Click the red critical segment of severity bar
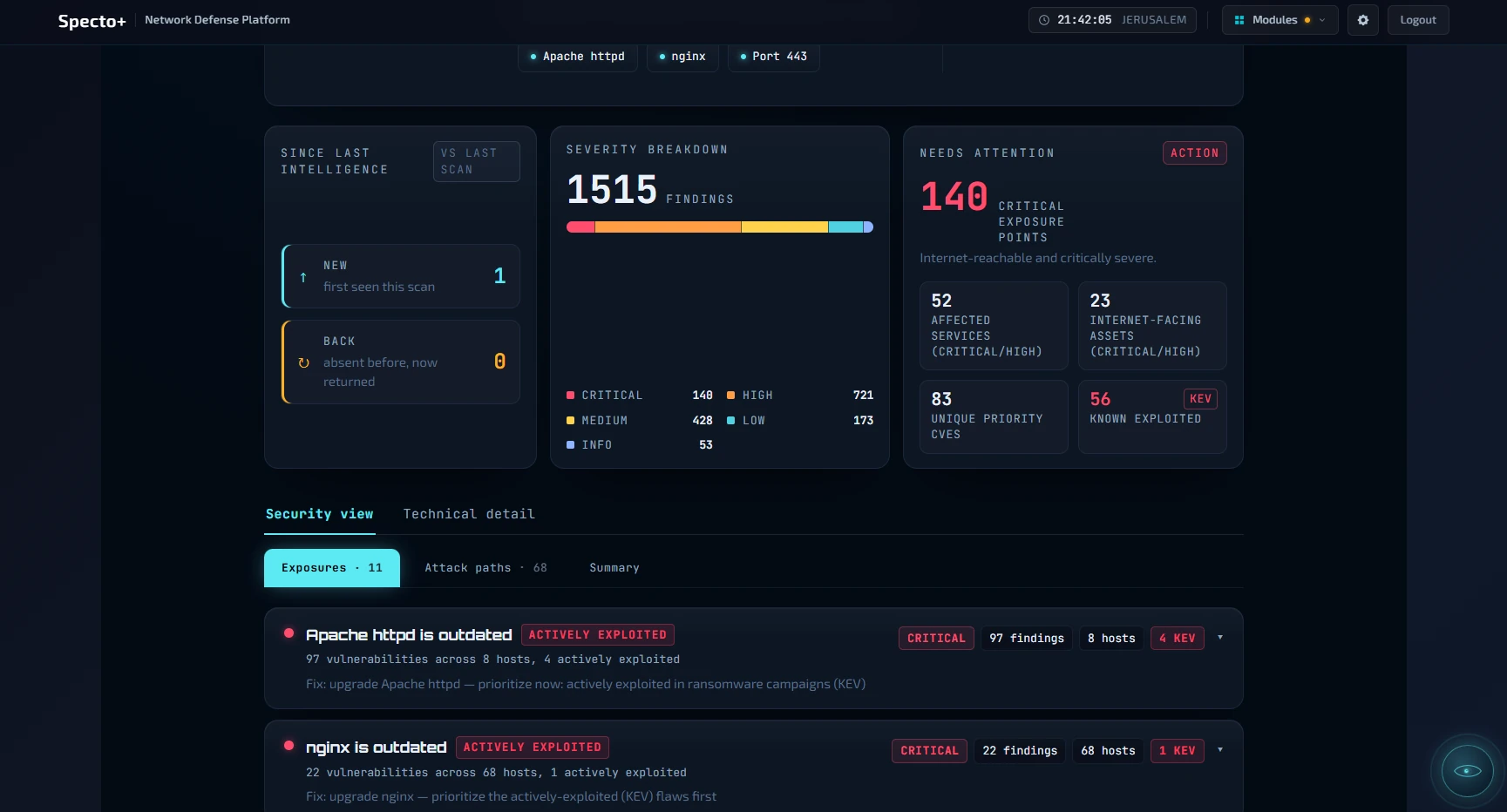Screen dimensions: 1507x812 (580, 227)
